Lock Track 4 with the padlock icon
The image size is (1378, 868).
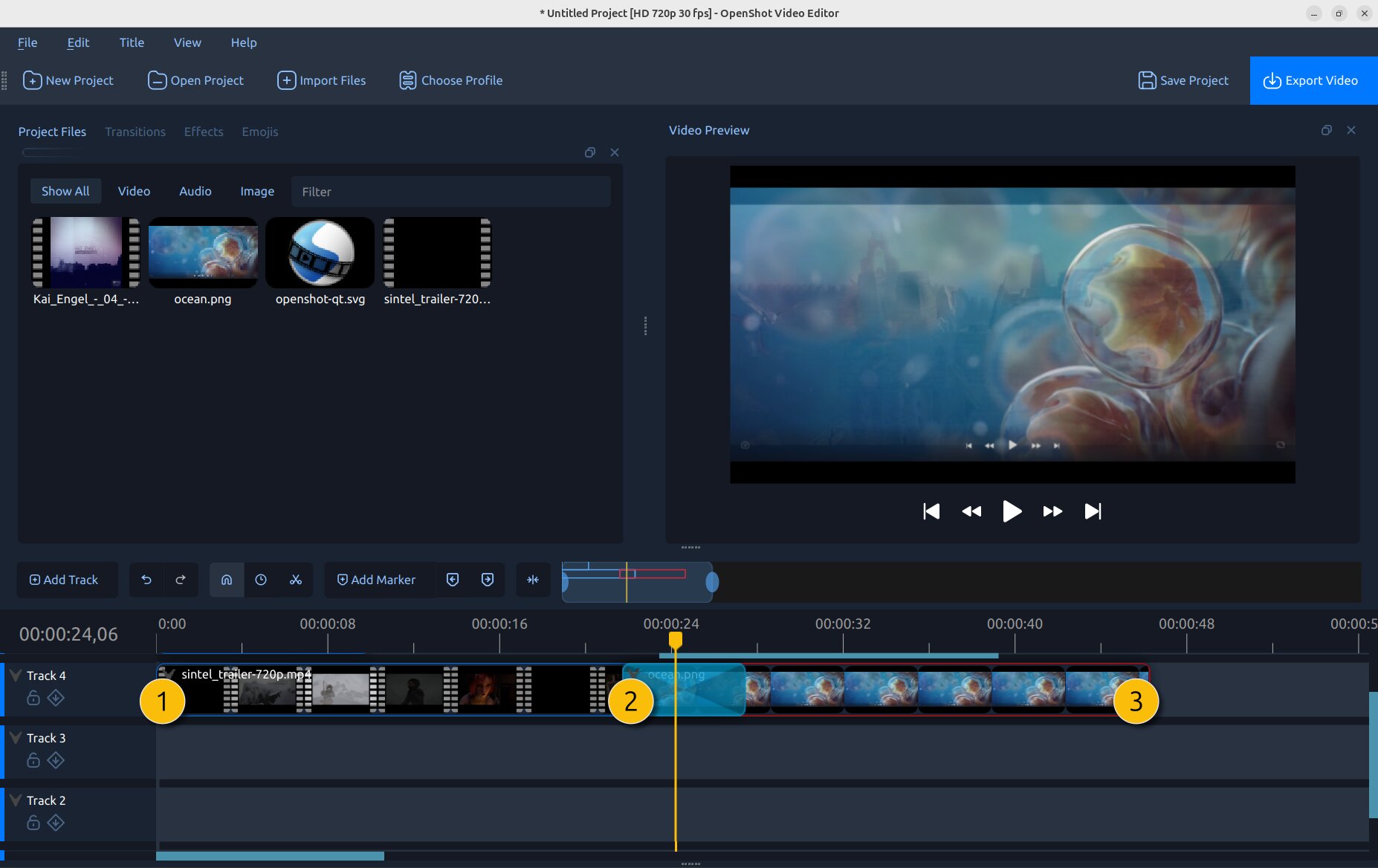[33, 698]
